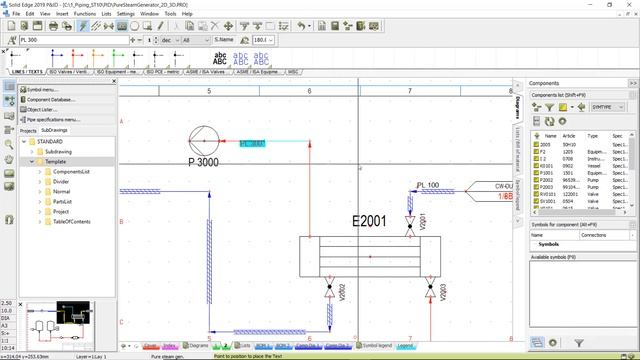The height and width of the screenshot is (360, 640).
Task: Toggle the checkbox for component P1001
Action: coord(536,173)
